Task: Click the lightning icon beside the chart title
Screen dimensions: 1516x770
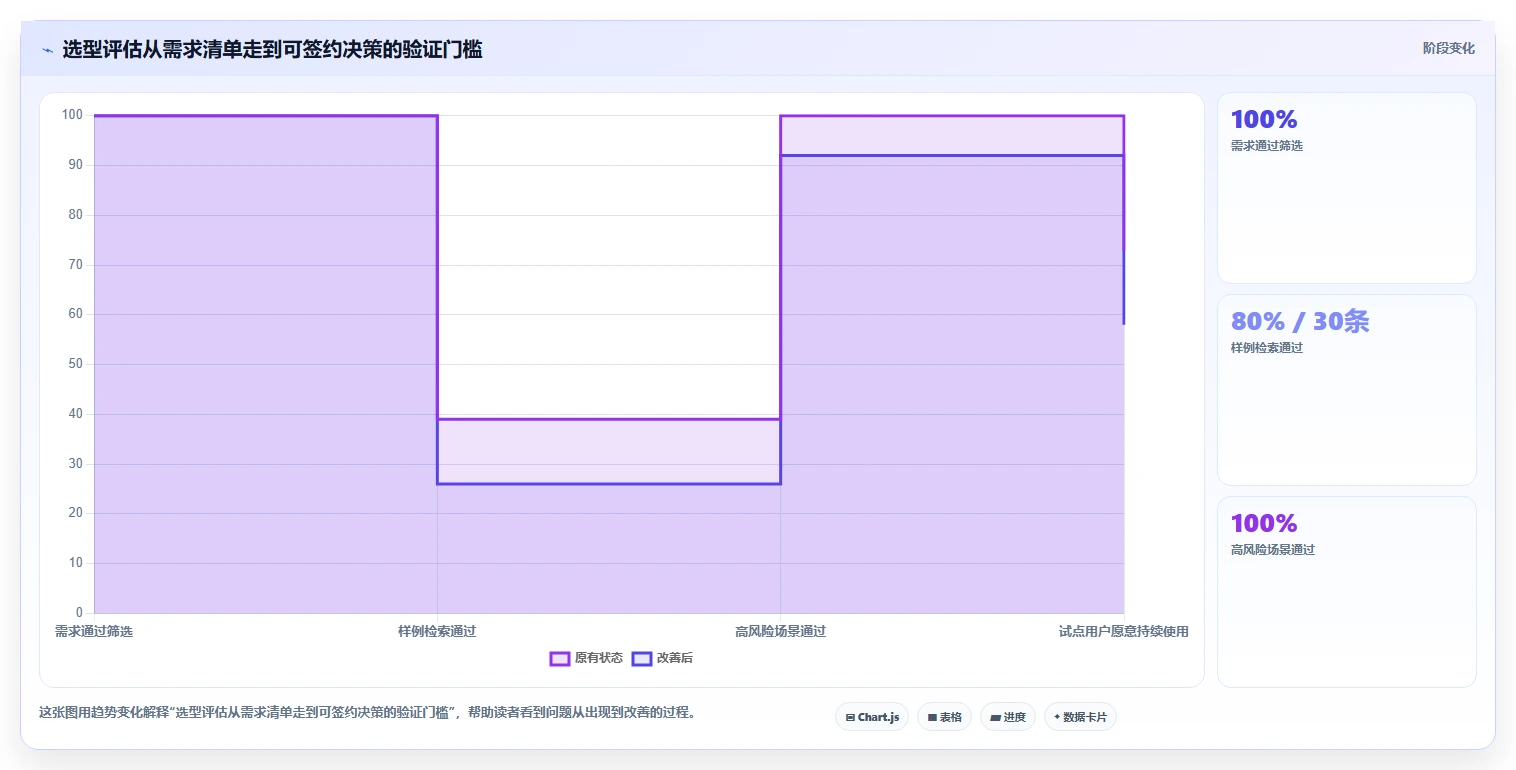Action: point(47,50)
